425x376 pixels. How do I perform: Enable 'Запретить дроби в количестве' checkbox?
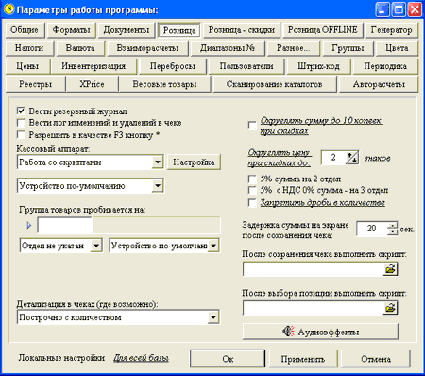point(252,202)
